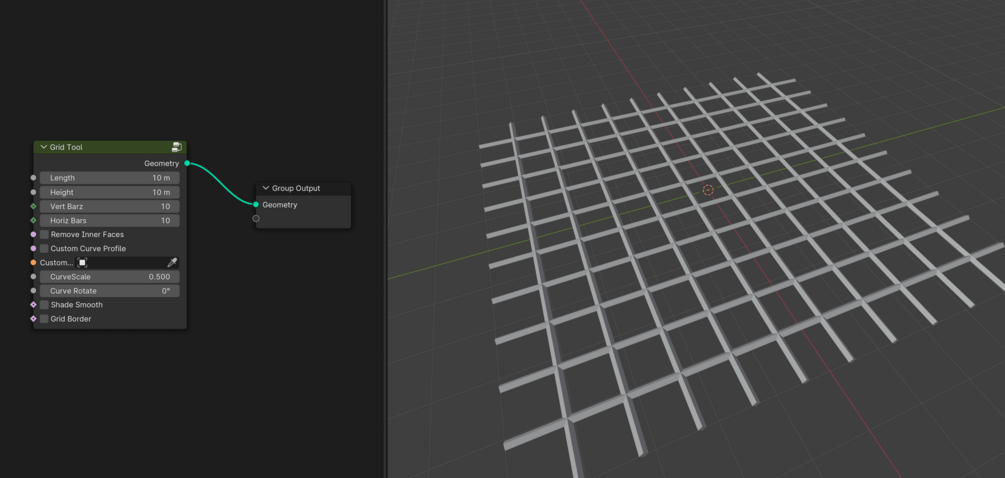Click the Height value field
Image resolution: width=1005 pixels, height=478 pixels.
pos(110,192)
